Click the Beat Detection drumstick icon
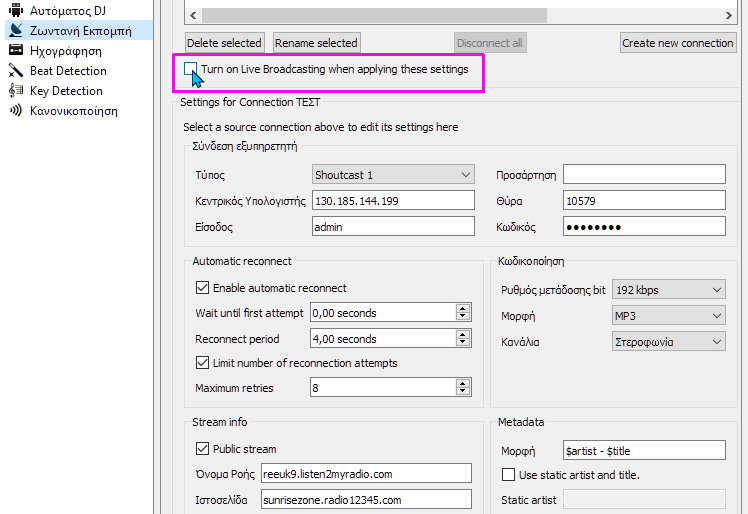The height and width of the screenshot is (514, 748). coord(15,71)
